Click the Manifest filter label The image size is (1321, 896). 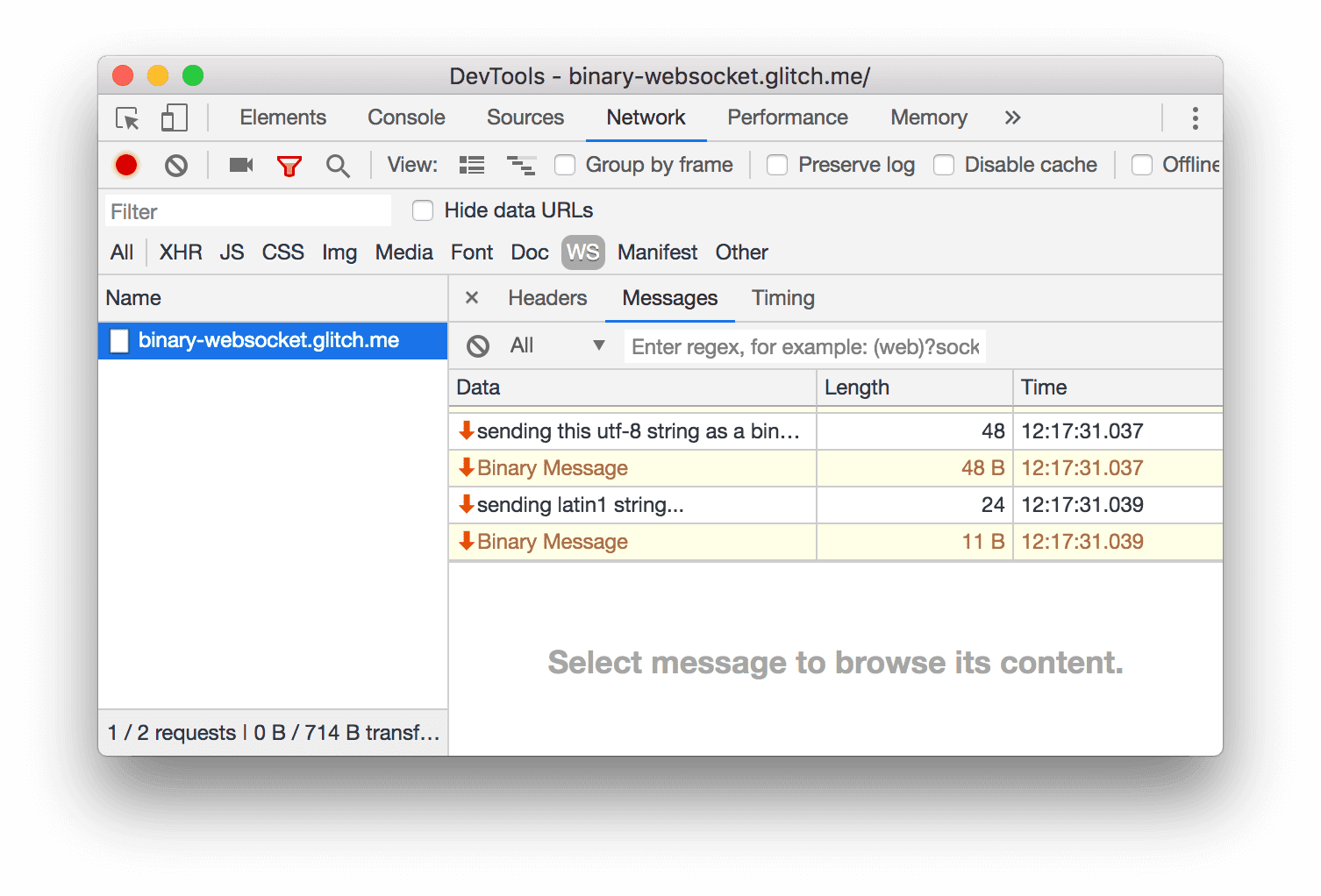(657, 252)
